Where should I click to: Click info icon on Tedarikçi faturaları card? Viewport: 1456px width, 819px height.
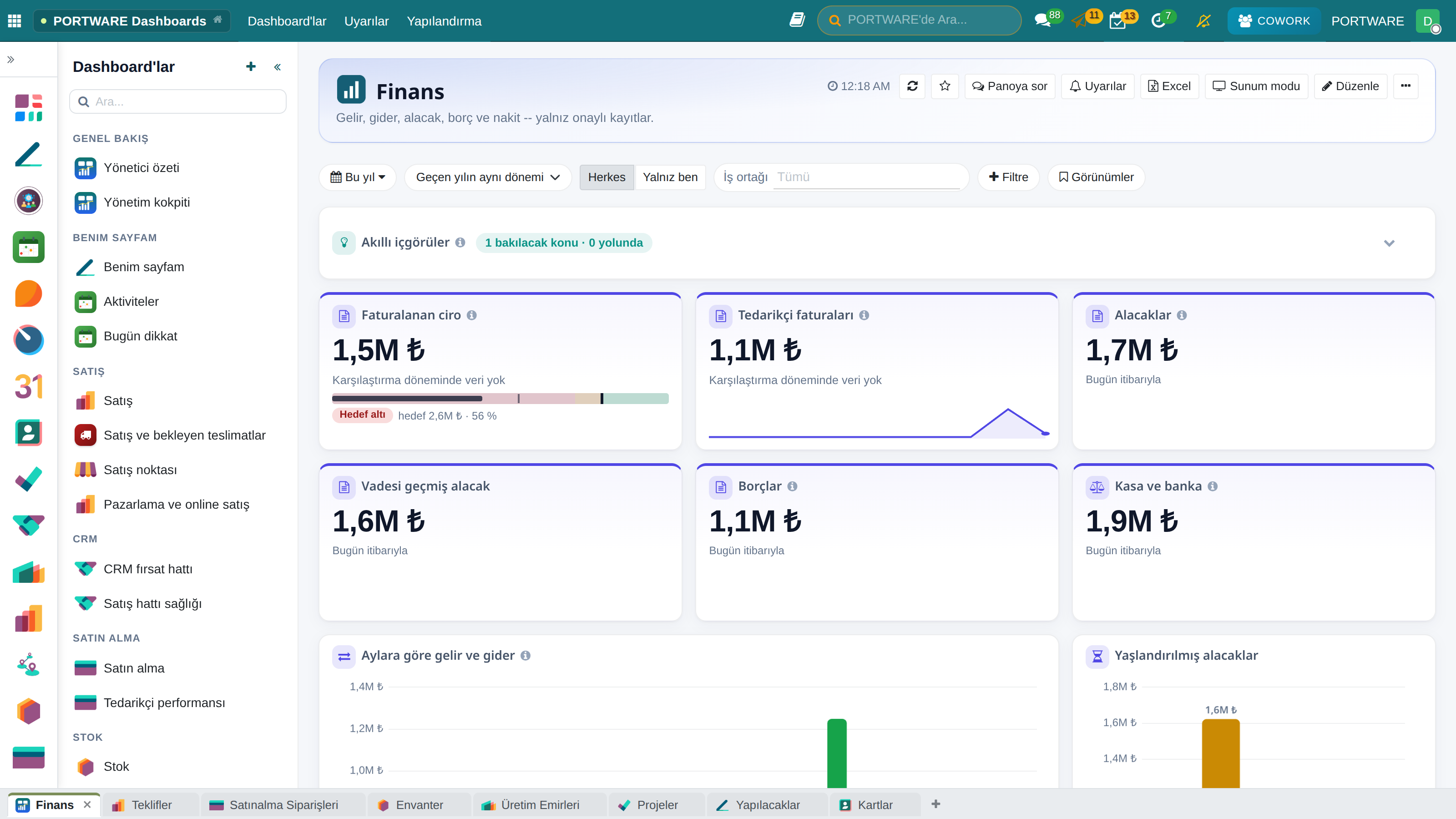coord(864,315)
